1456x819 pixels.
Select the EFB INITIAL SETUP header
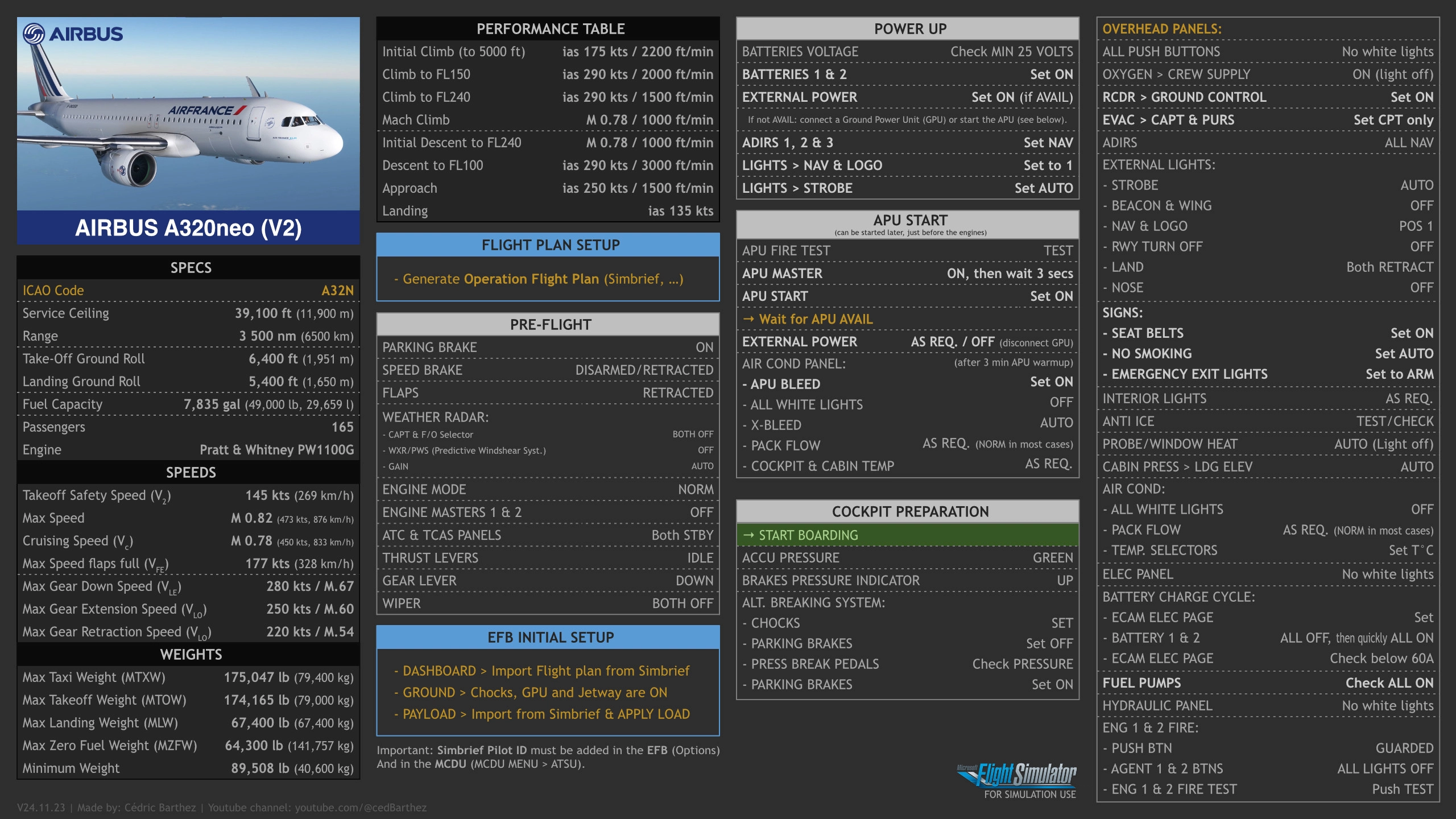(x=548, y=637)
